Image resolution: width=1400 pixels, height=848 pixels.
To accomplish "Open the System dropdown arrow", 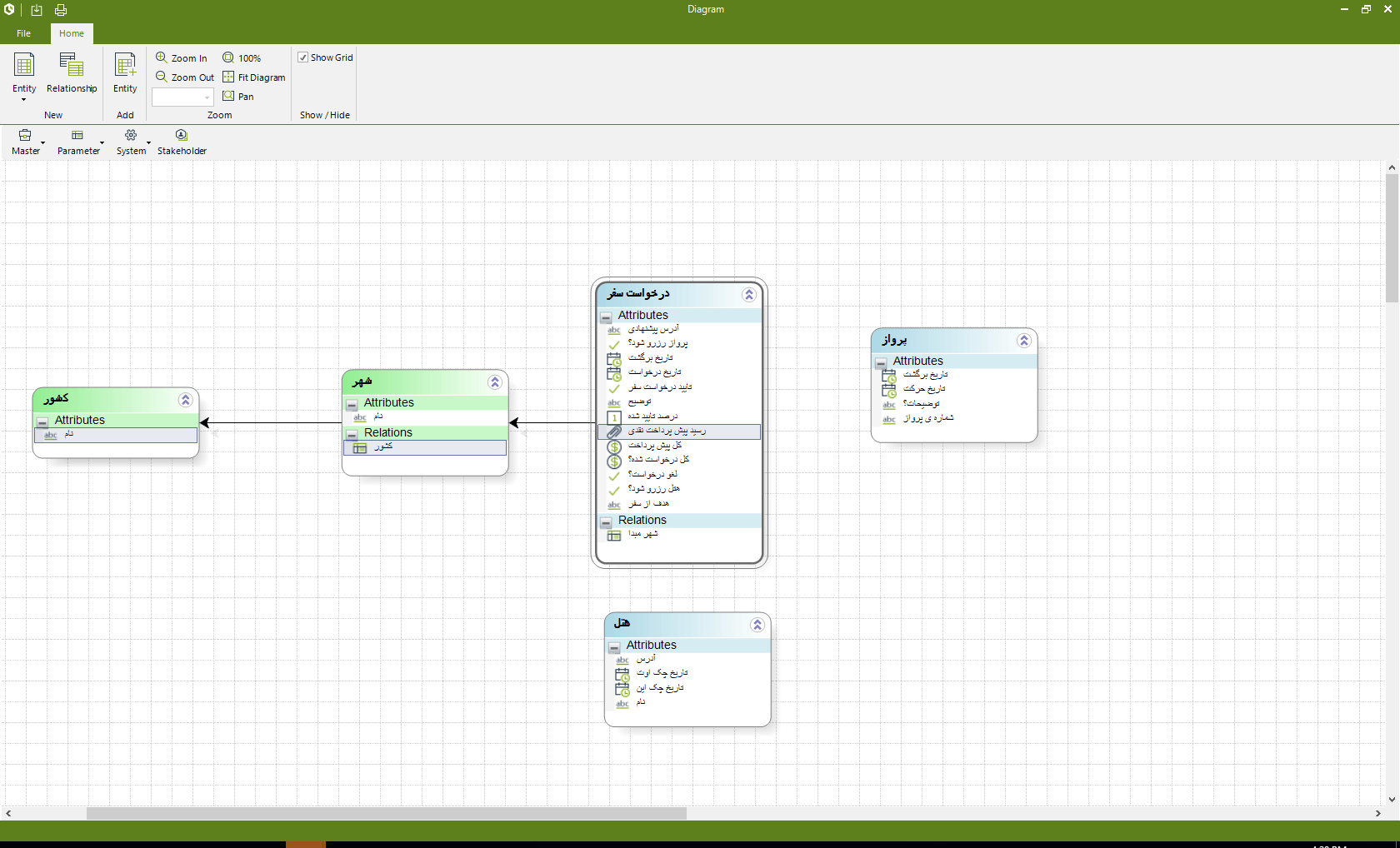I will (x=148, y=143).
